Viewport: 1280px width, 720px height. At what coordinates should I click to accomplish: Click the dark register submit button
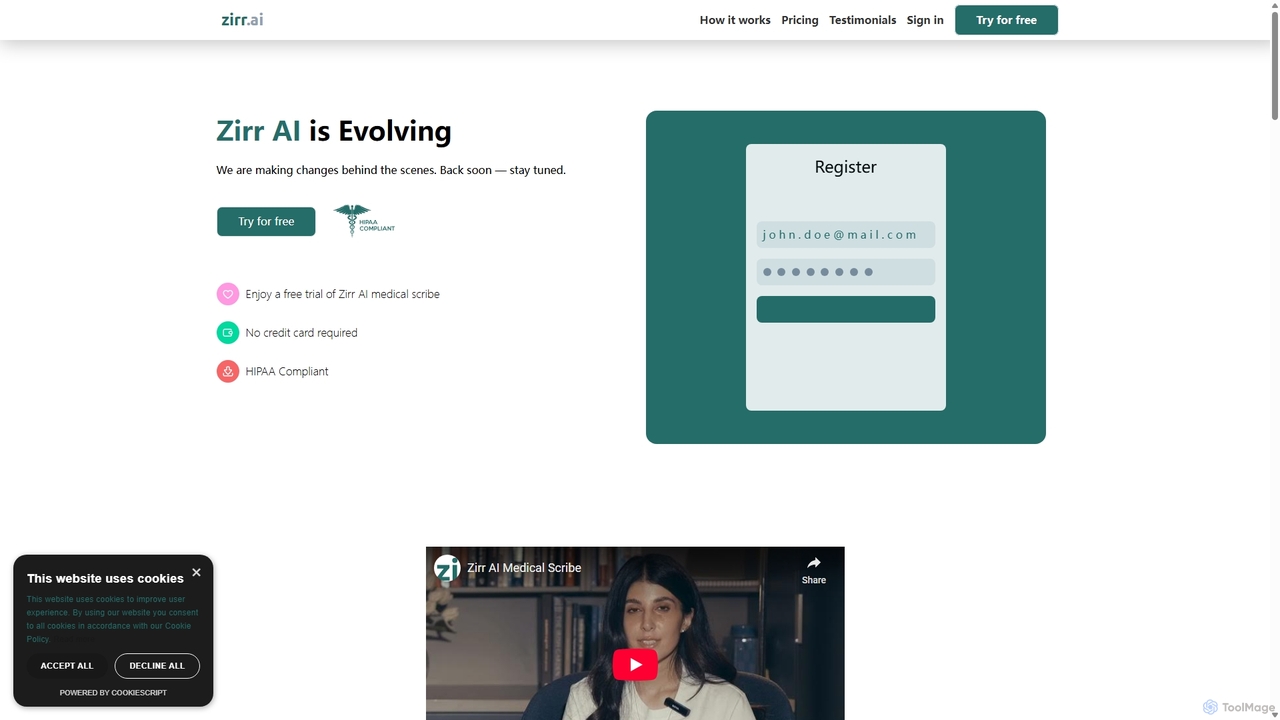pyautogui.click(x=846, y=309)
